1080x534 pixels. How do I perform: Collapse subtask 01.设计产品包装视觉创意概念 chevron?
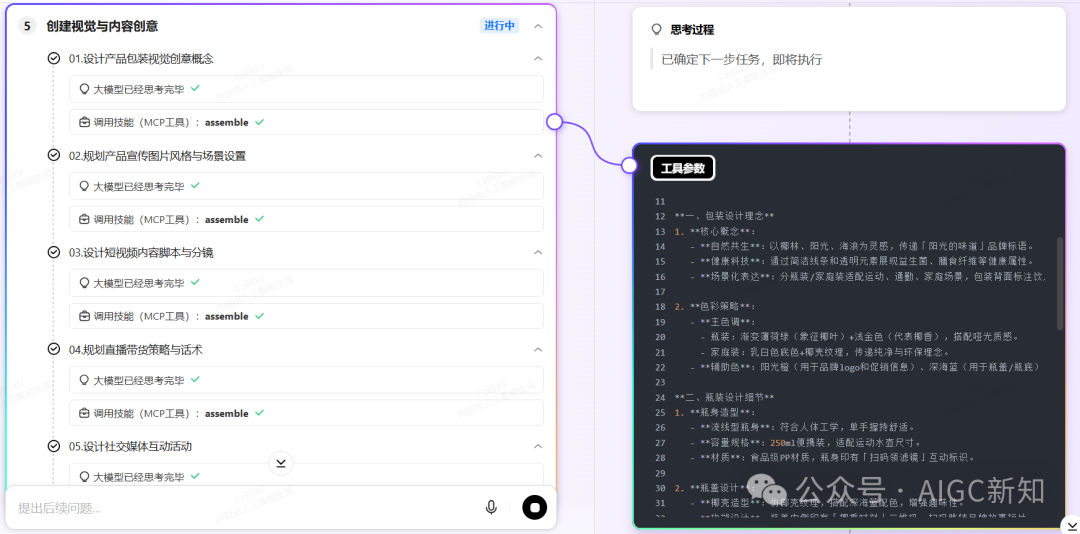tap(539, 59)
